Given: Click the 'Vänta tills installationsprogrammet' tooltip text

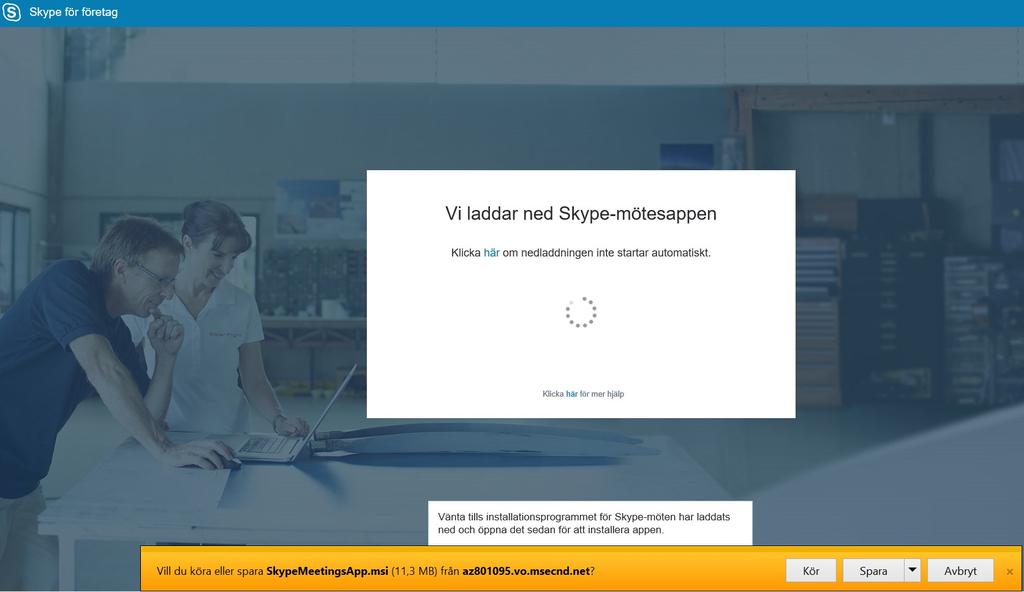Looking at the screenshot, I should click(x=584, y=523).
